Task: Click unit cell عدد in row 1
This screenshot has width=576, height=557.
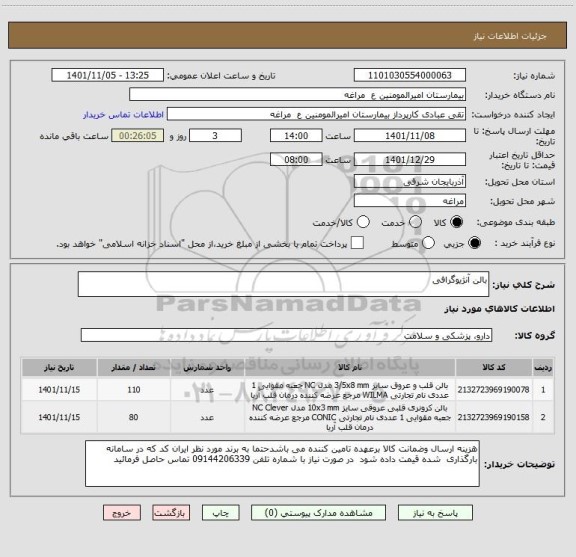Action: click(207, 390)
